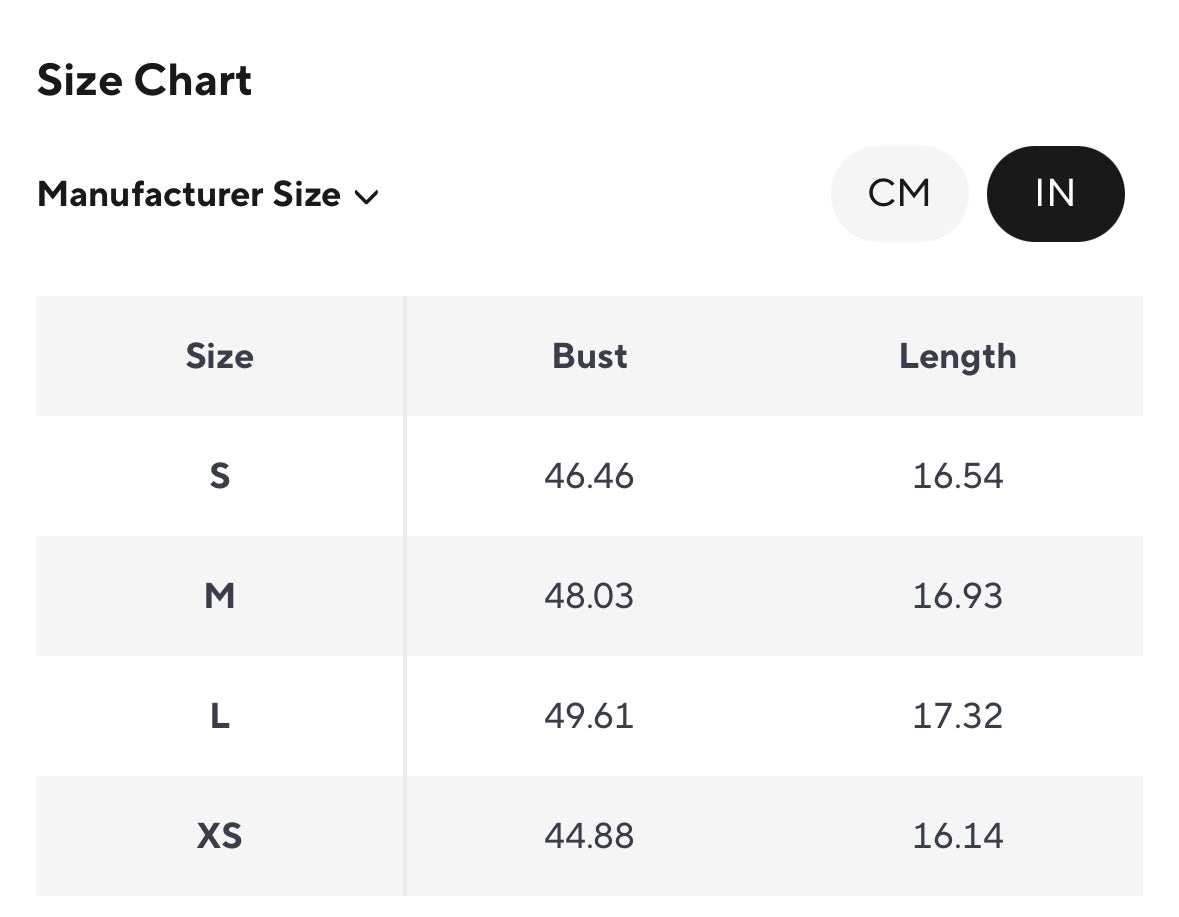This screenshot has height=917, width=1179.
Task: Click the chevron next to Manufacturer Size
Action: 366,197
